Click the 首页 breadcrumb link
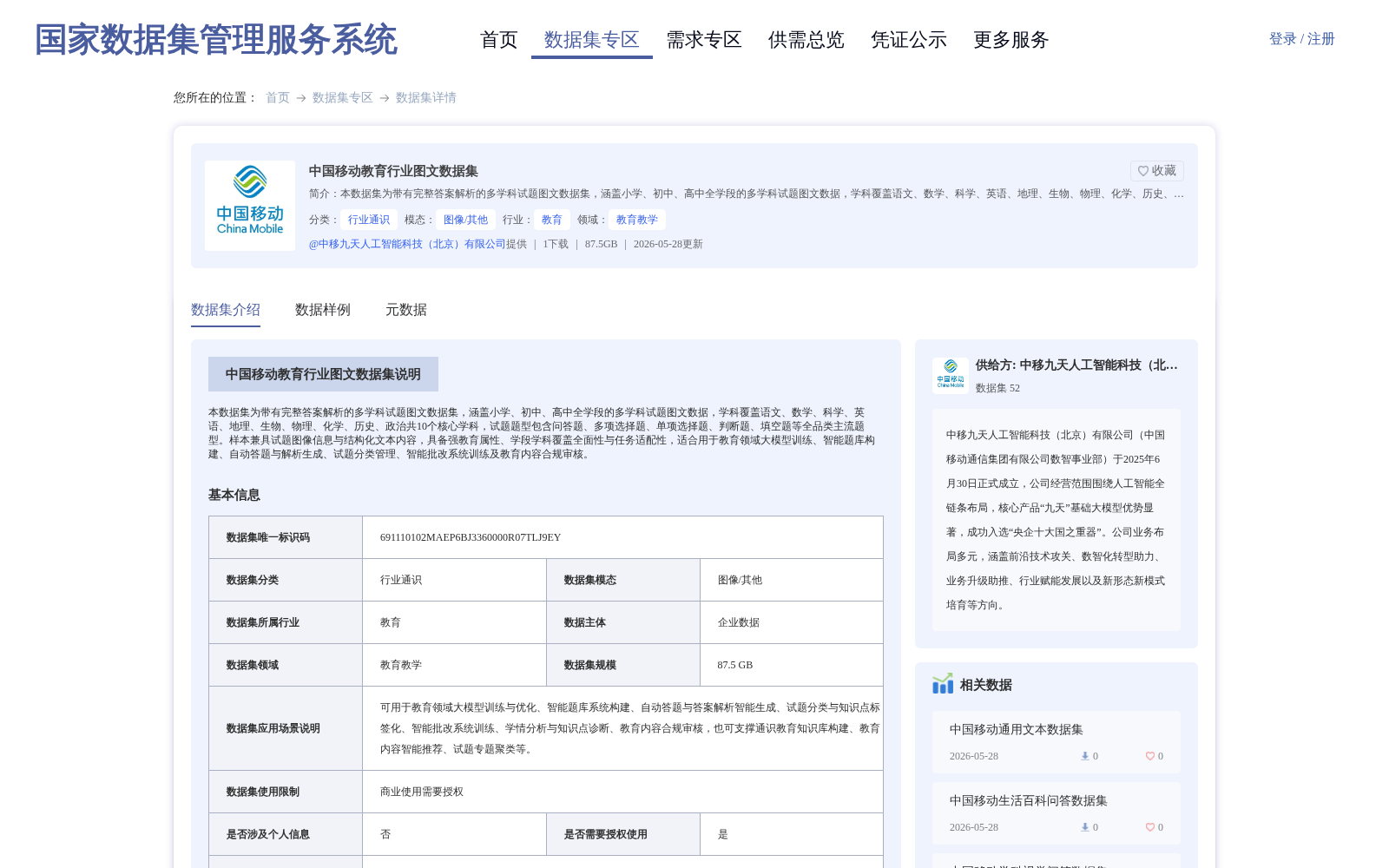 pyautogui.click(x=278, y=97)
